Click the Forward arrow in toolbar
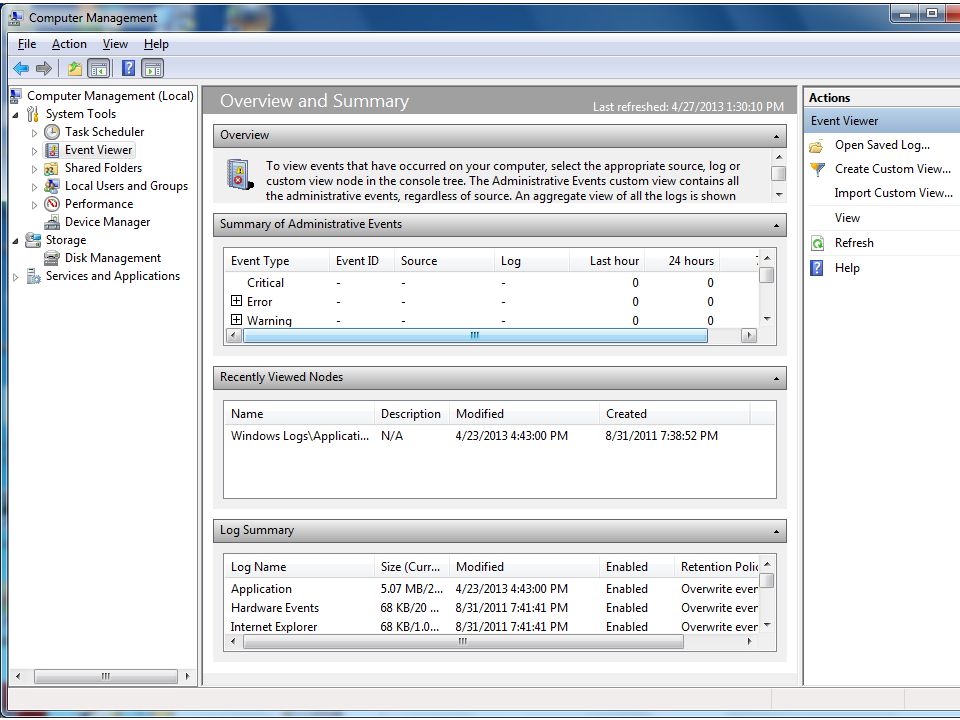Screen dimensions: 960x720 coord(43,69)
